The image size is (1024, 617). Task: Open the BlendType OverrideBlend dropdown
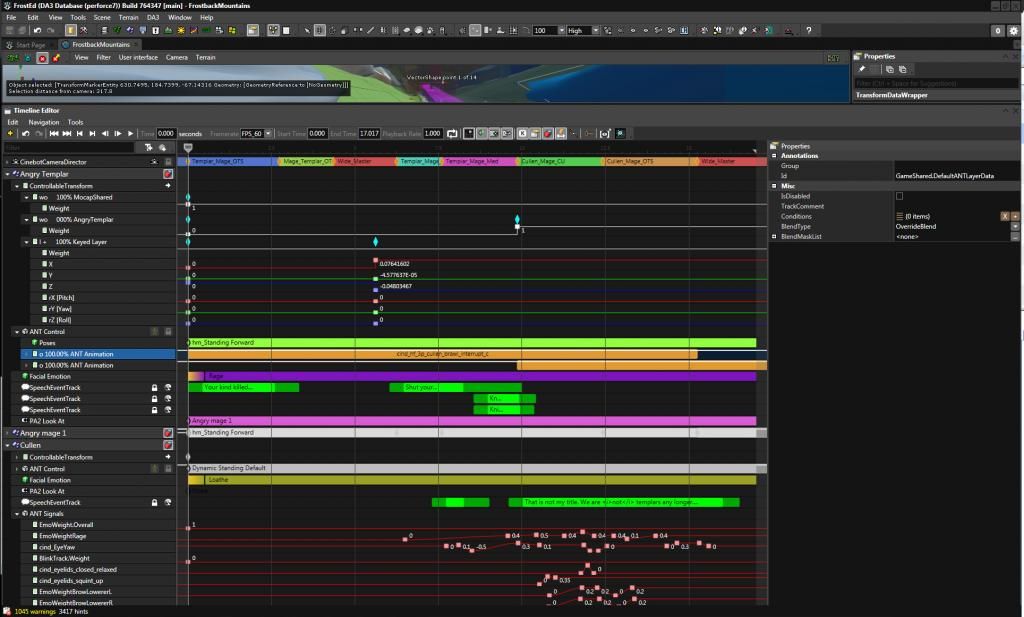1015,226
